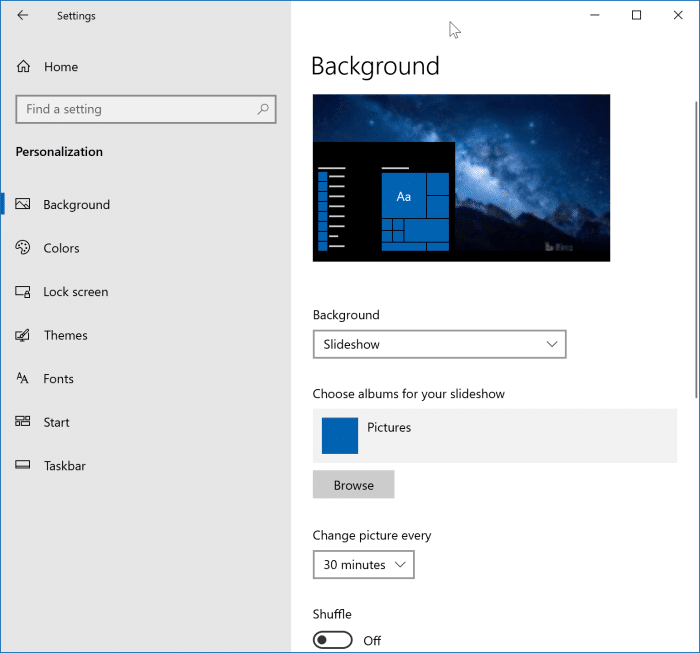The image size is (700, 653).
Task: Maximize the Settings window
Action: [636, 15]
